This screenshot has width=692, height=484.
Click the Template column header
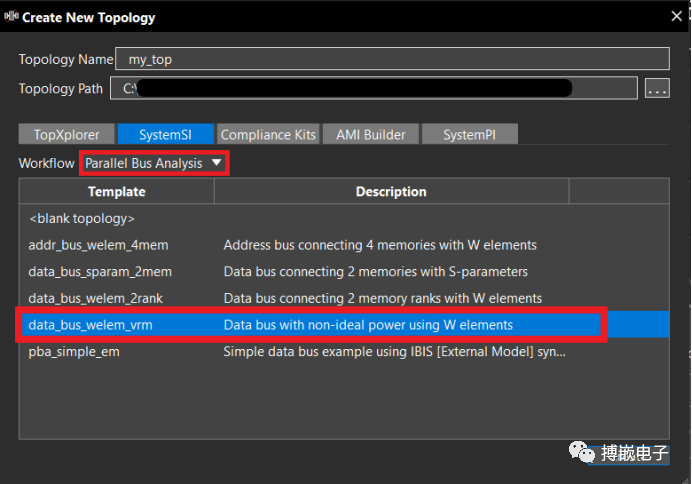click(x=117, y=191)
